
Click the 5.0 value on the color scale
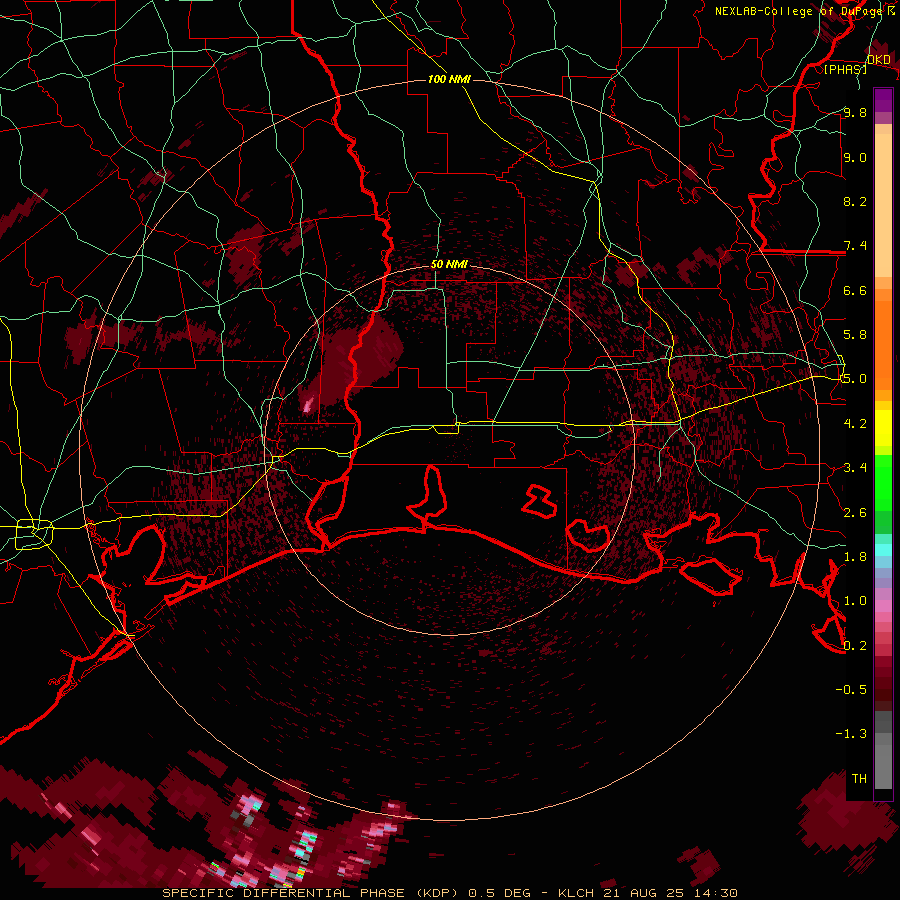[x=855, y=379]
